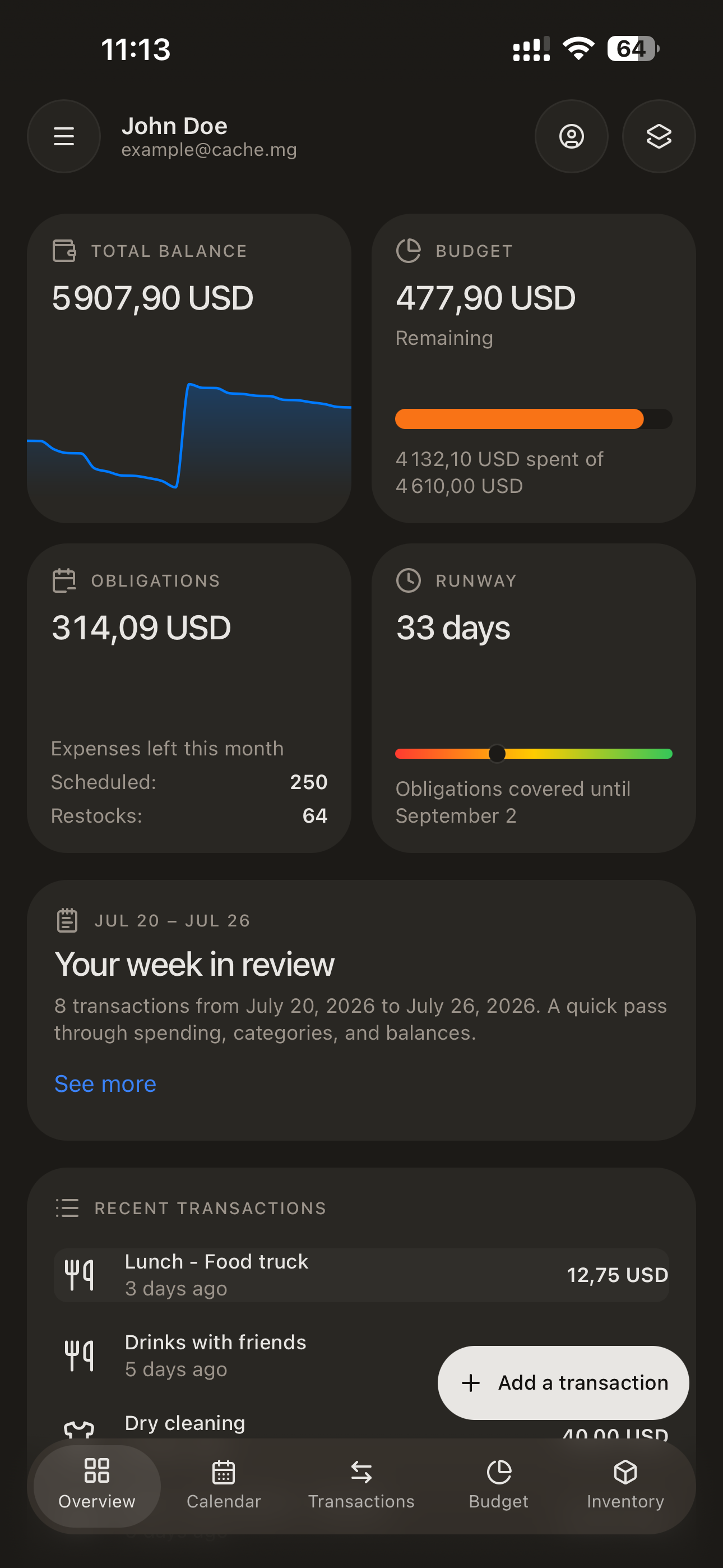723x1568 pixels.
Task: Open the hamburger menu button
Action: click(x=64, y=136)
